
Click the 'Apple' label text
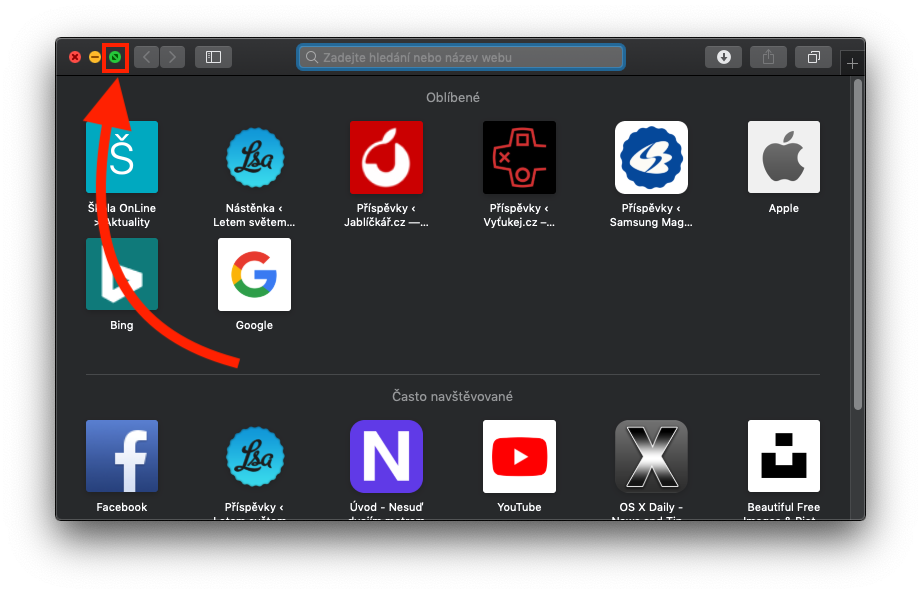click(784, 208)
